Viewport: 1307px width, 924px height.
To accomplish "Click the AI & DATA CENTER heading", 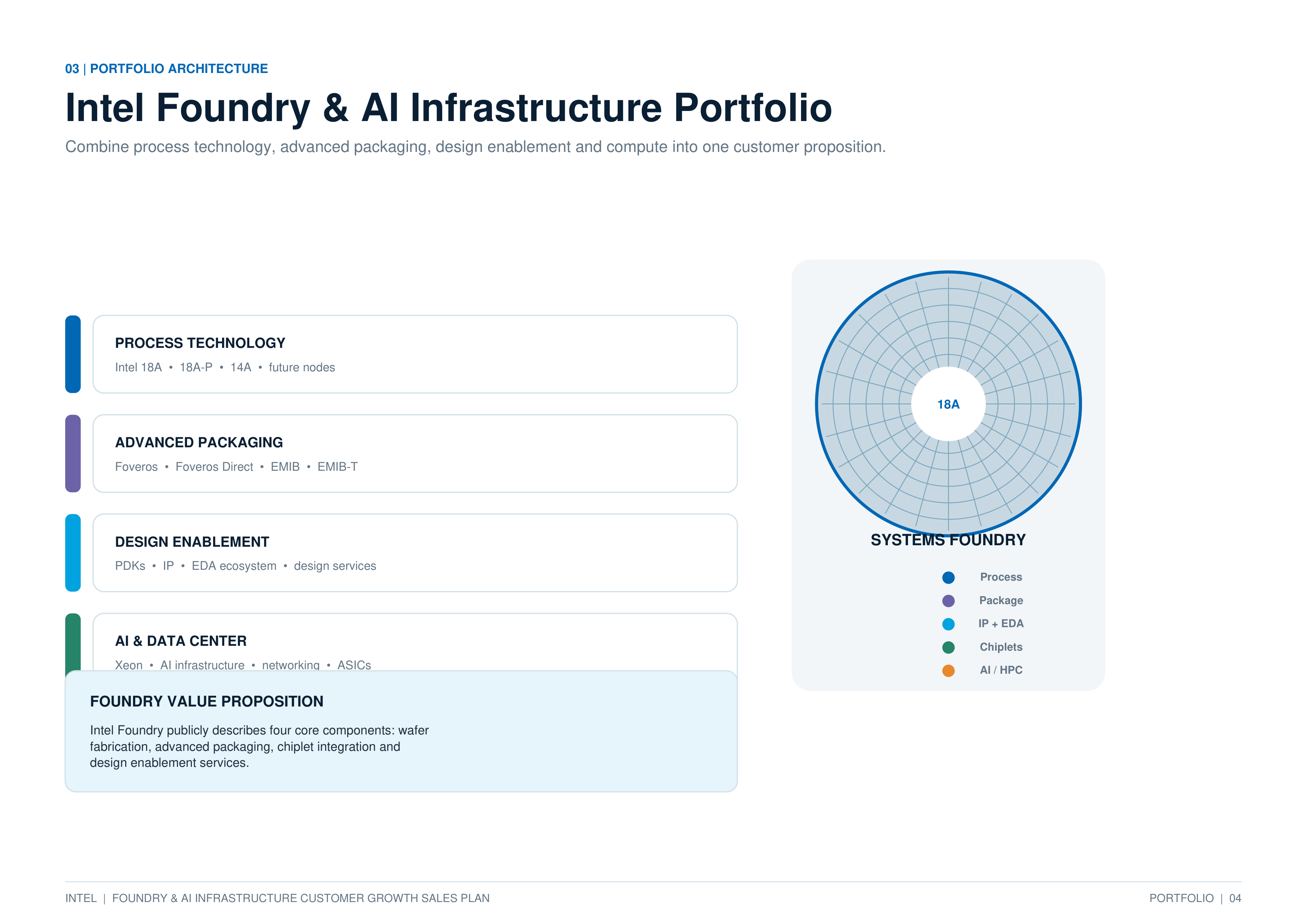I will point(180,641).
